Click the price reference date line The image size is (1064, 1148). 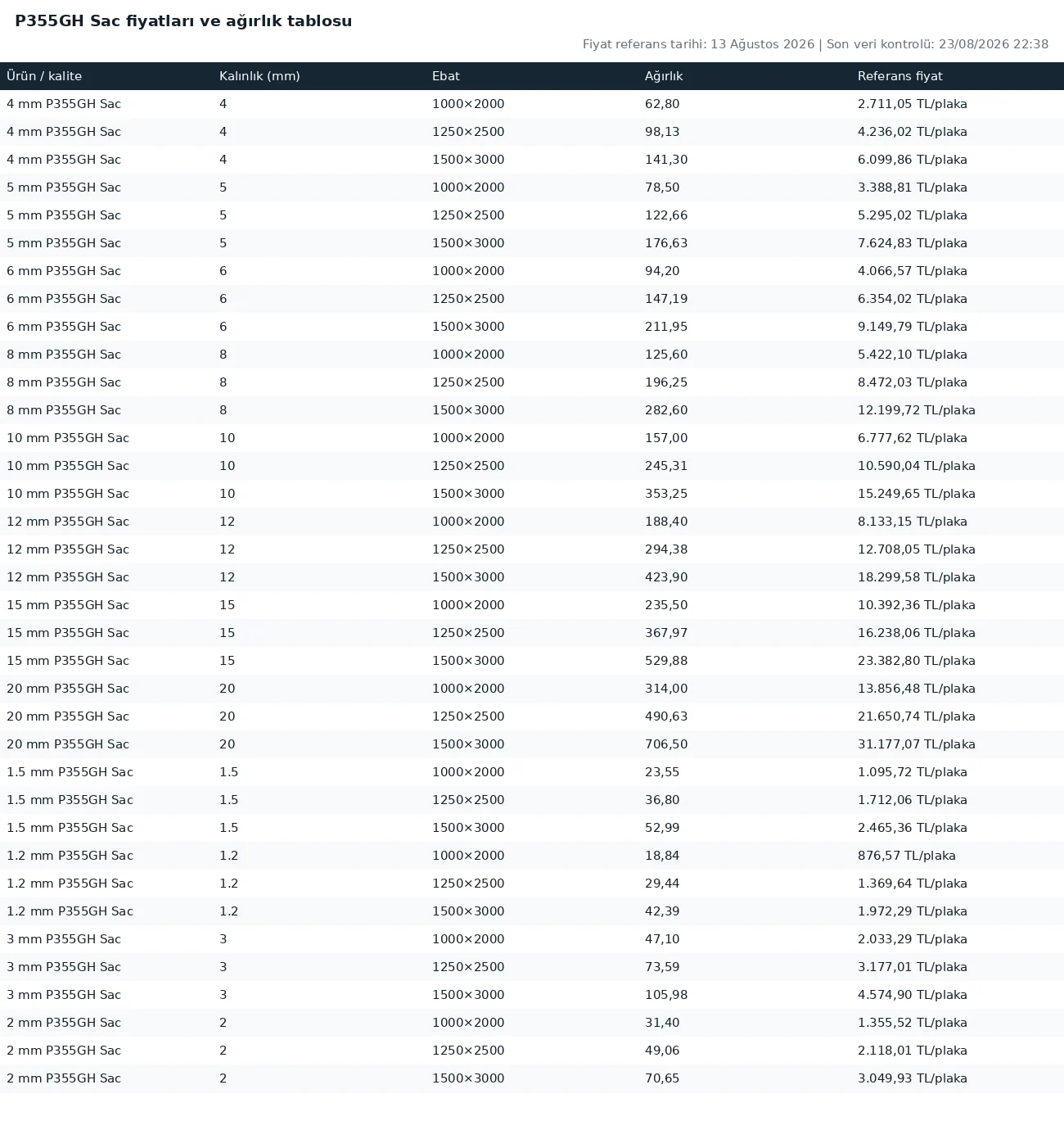pos(815,44)
